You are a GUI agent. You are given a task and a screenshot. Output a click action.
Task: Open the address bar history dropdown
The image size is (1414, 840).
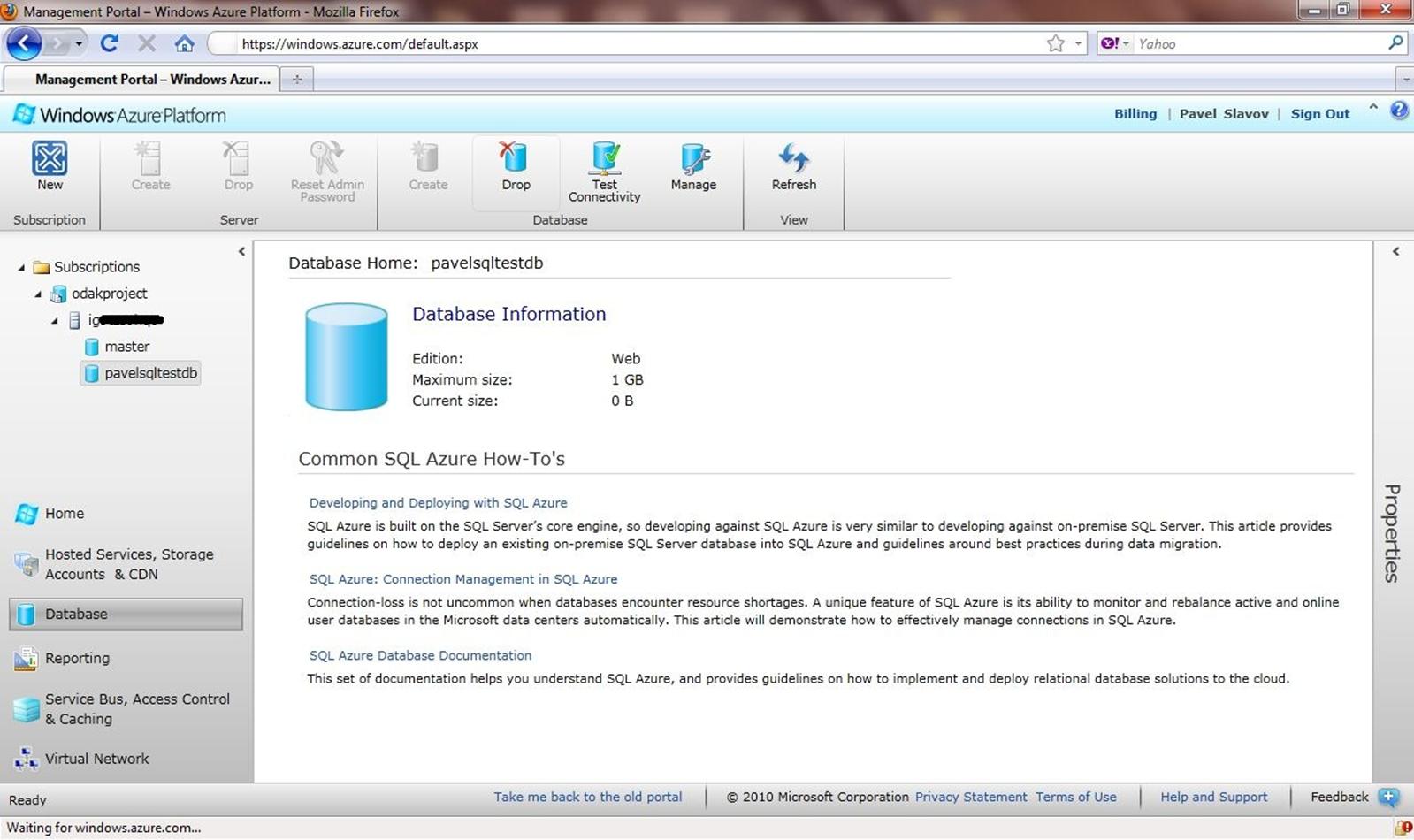(1078, 43)
